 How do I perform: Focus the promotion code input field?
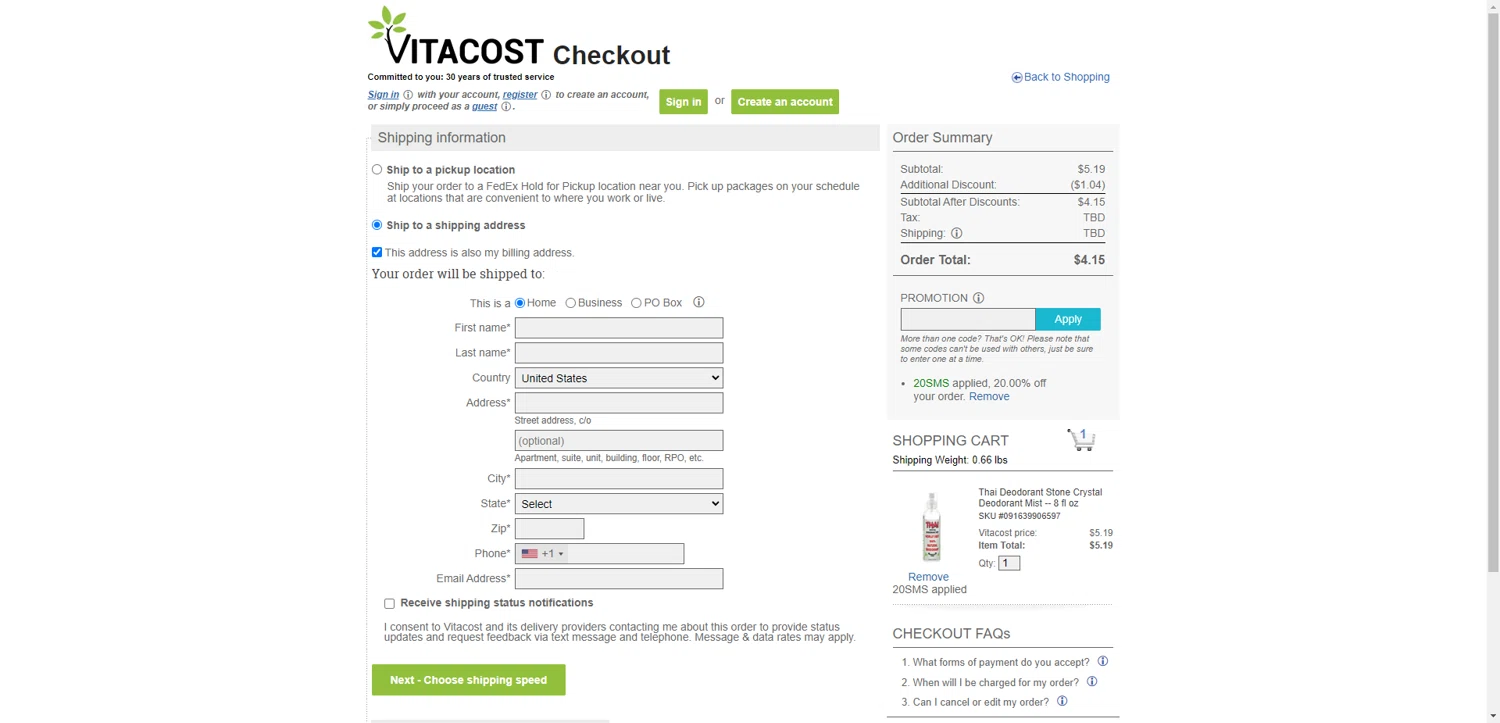coord(967,320)
